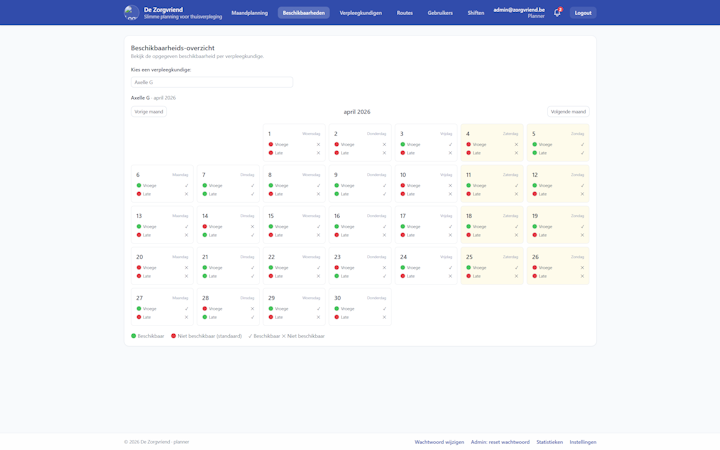Screen dimensions: 720x450
Task: Click the green Vroege dot on day 6
Action: pos(139,186)
